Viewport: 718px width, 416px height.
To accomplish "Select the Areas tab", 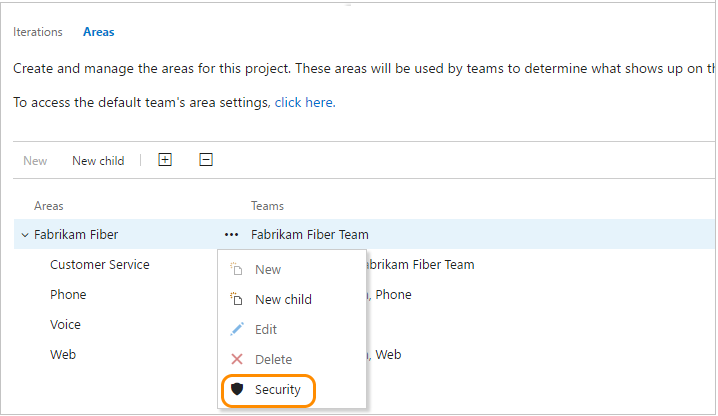I will coord(98,32).
